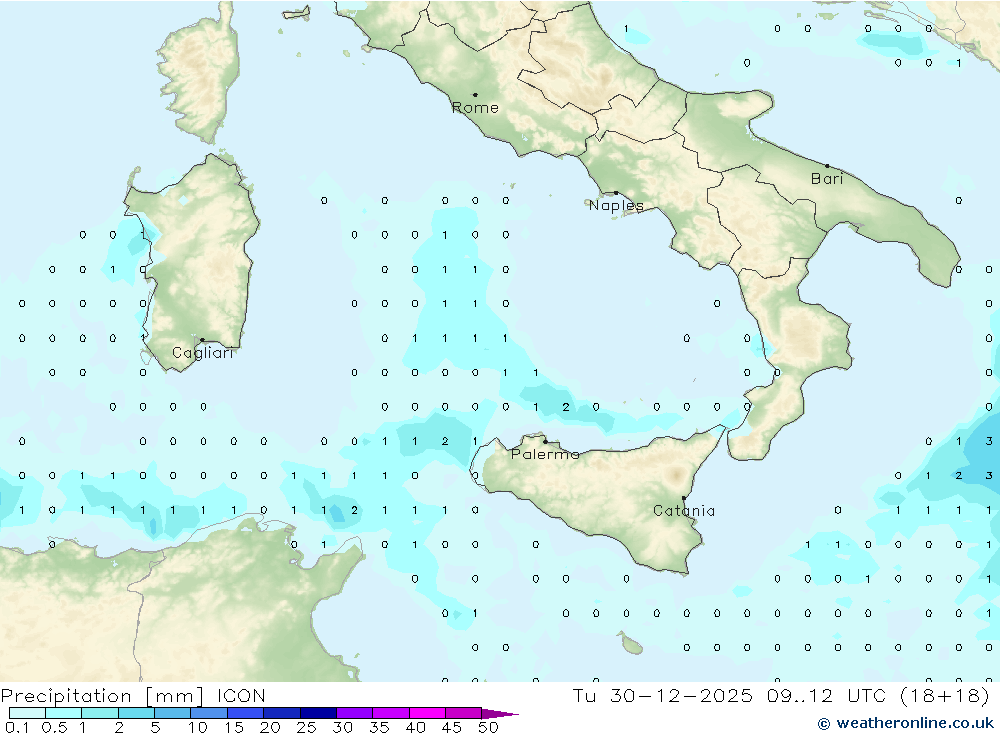Viewport: 1000px width, 733px height.
Task: Click the '0.5' legend scale label
Action: pyautogui.click(x=54, y=727)
